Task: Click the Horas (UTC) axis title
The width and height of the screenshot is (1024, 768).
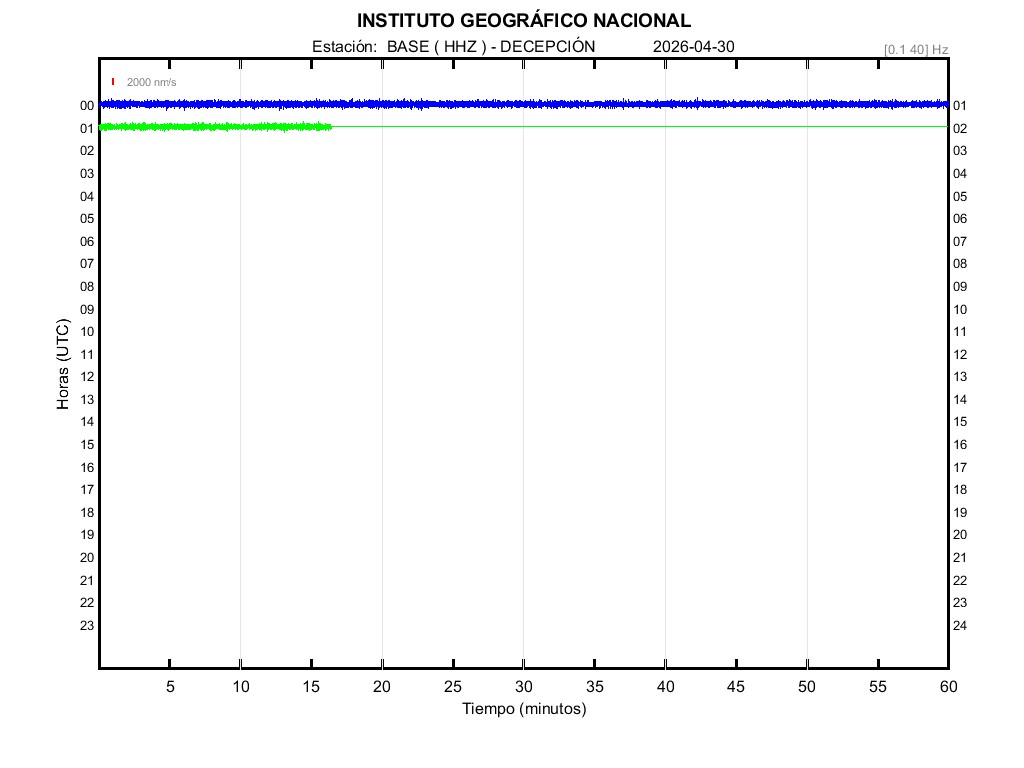Action: (63, 365)
